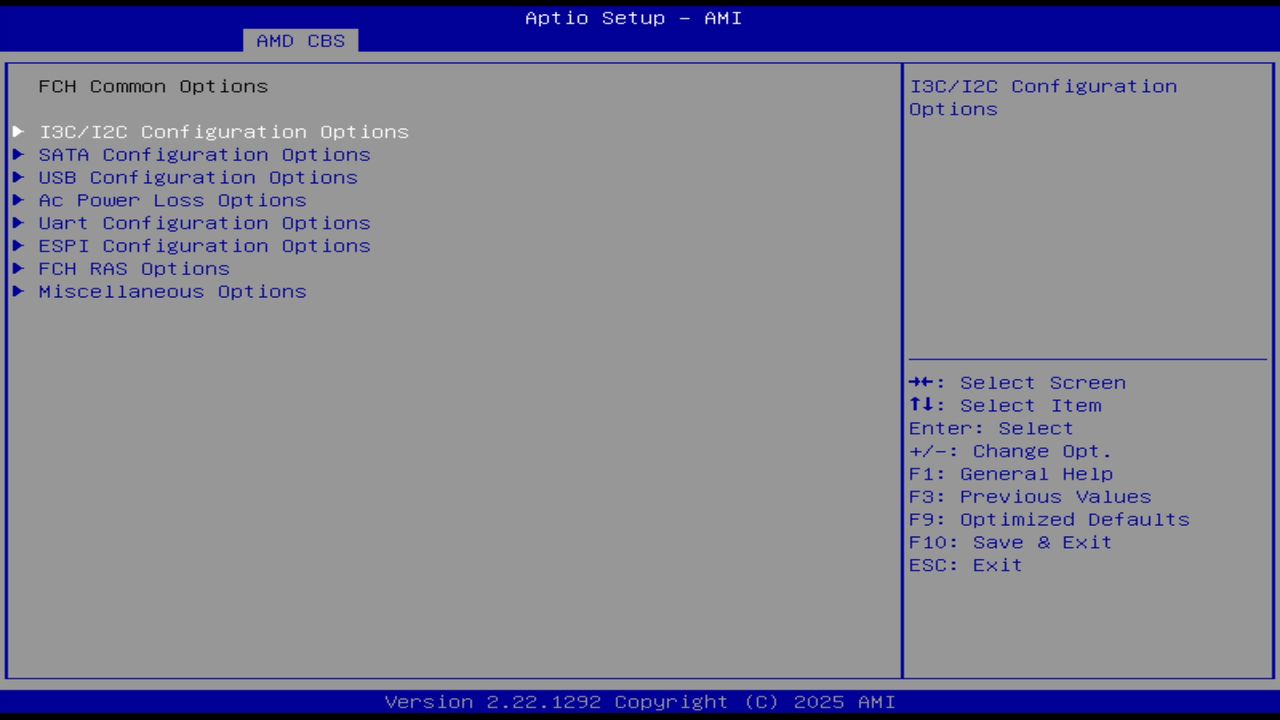1280x720 pixels.
Task: Click the FCH Common Options heading
Action: (153, 87)
